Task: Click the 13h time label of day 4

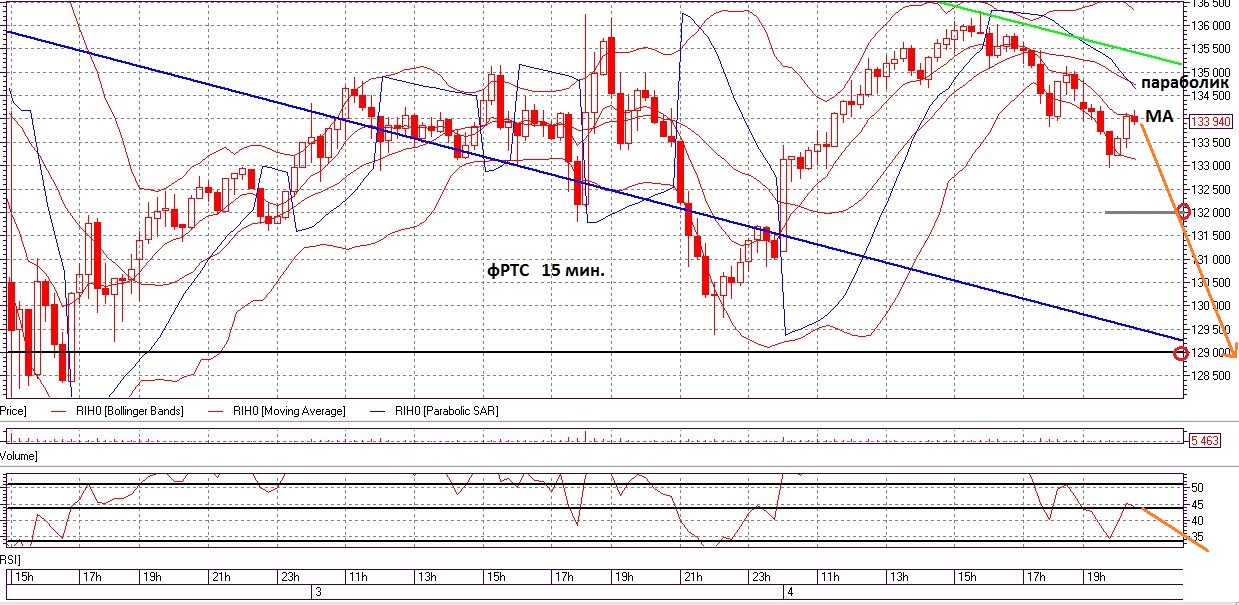Action: coord(898,578)
